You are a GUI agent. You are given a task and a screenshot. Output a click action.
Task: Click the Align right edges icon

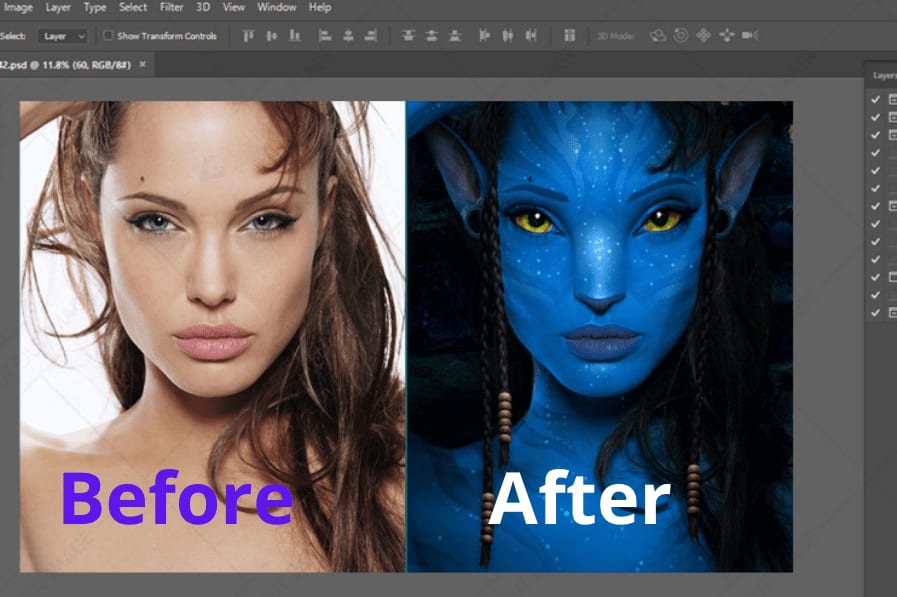pyautogui.click(x=371, y=36)
